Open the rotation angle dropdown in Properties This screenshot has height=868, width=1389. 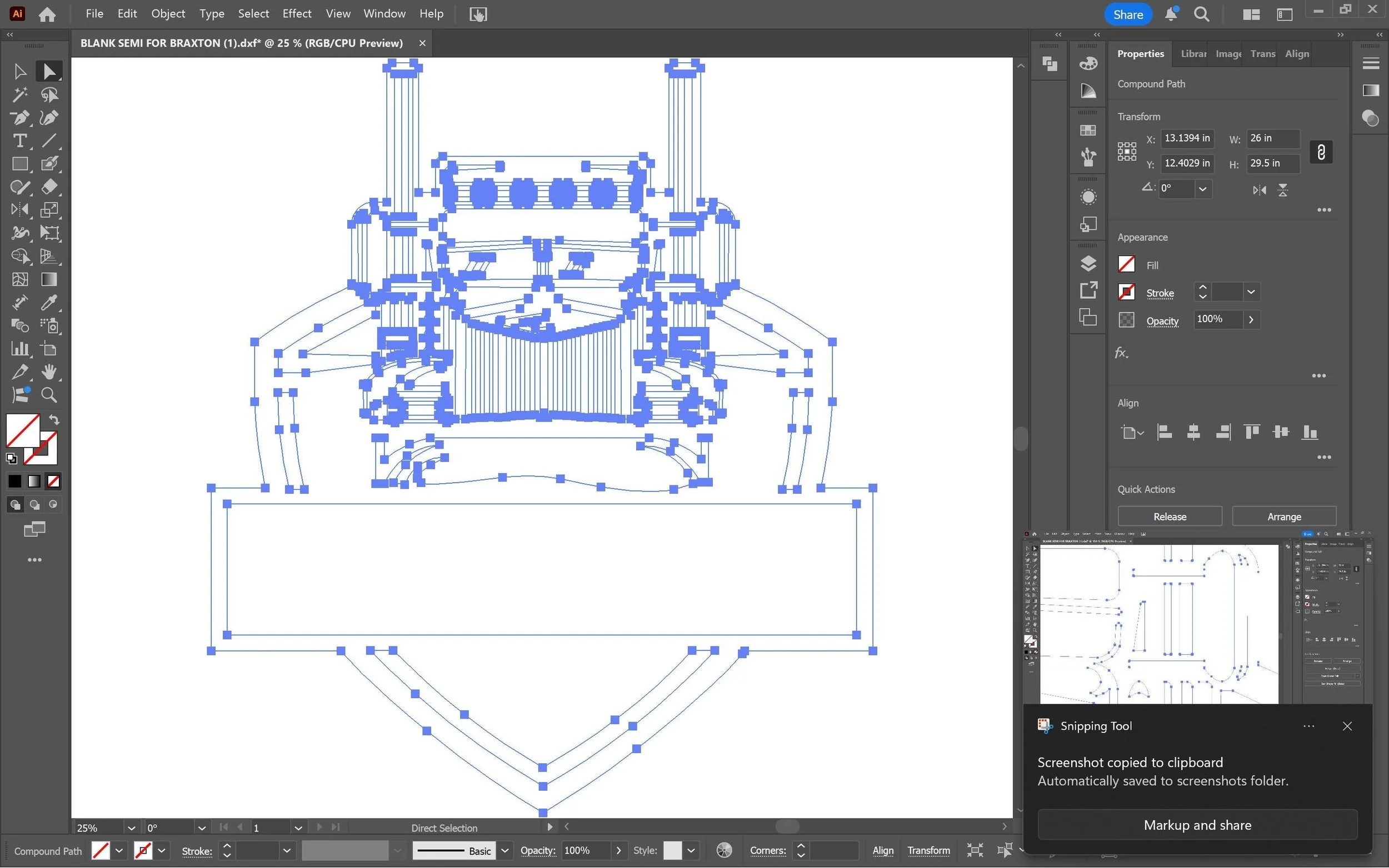coord(1202,189)
